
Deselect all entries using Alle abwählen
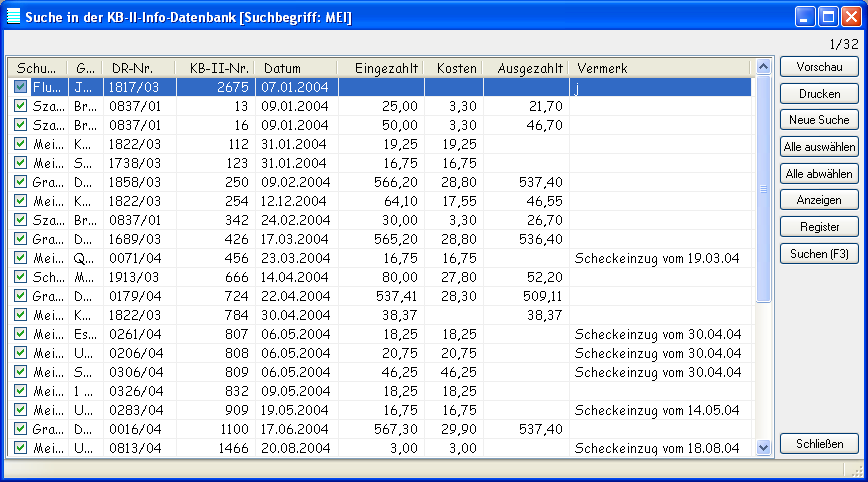tap(819, 174)
